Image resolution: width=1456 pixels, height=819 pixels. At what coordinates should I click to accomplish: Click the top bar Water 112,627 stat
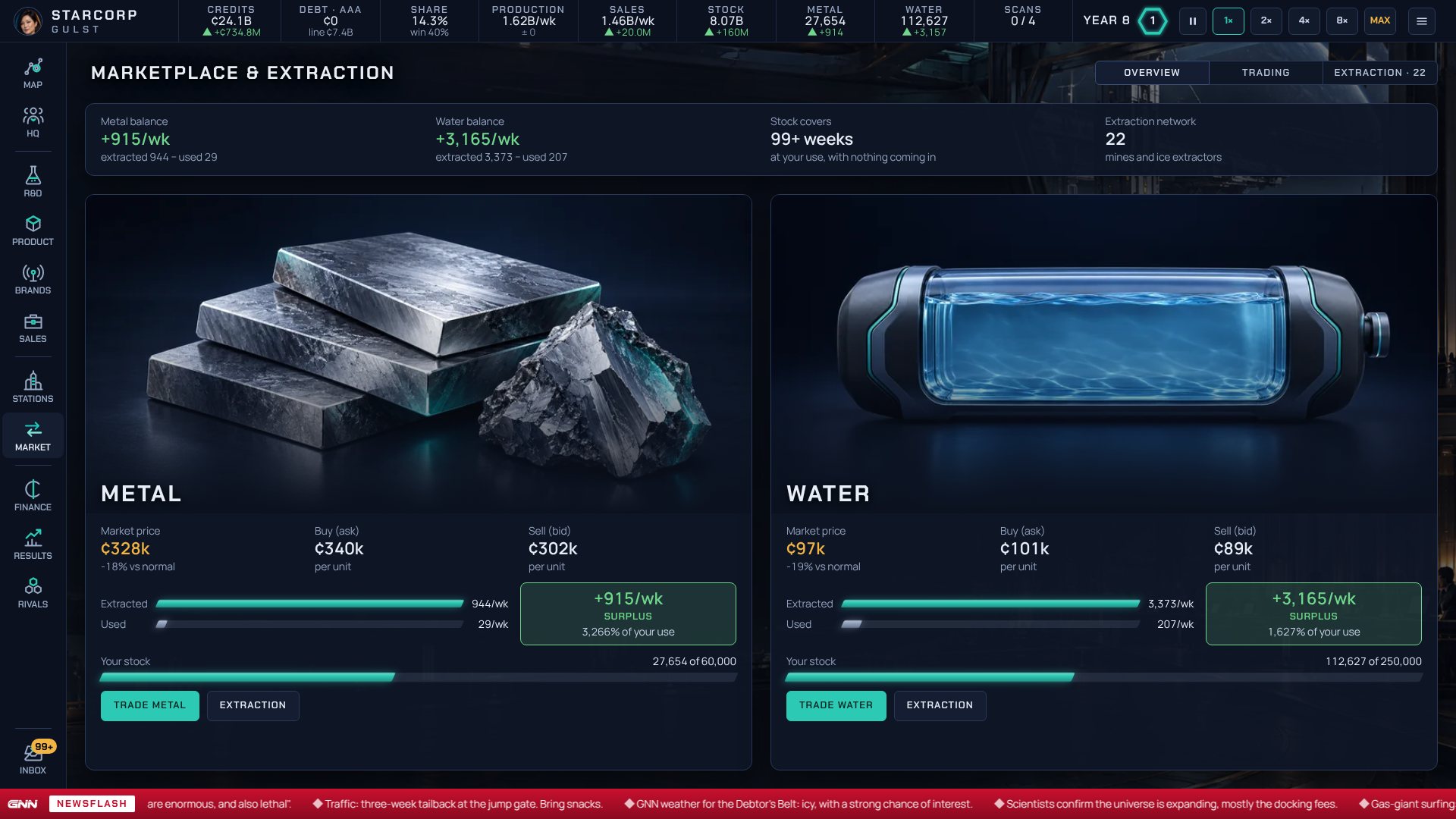coord(924,21)
